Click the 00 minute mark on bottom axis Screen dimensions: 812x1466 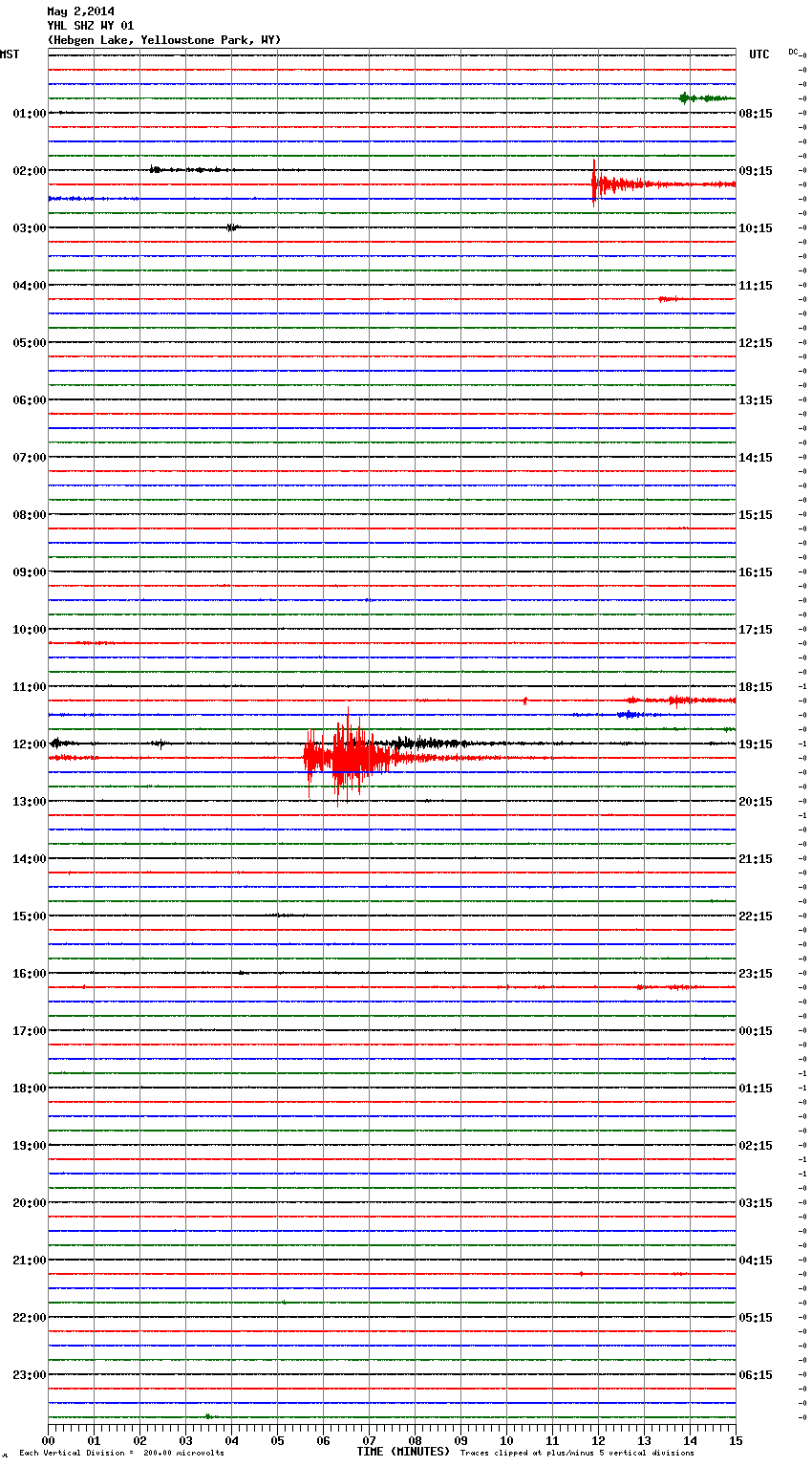48,1439
